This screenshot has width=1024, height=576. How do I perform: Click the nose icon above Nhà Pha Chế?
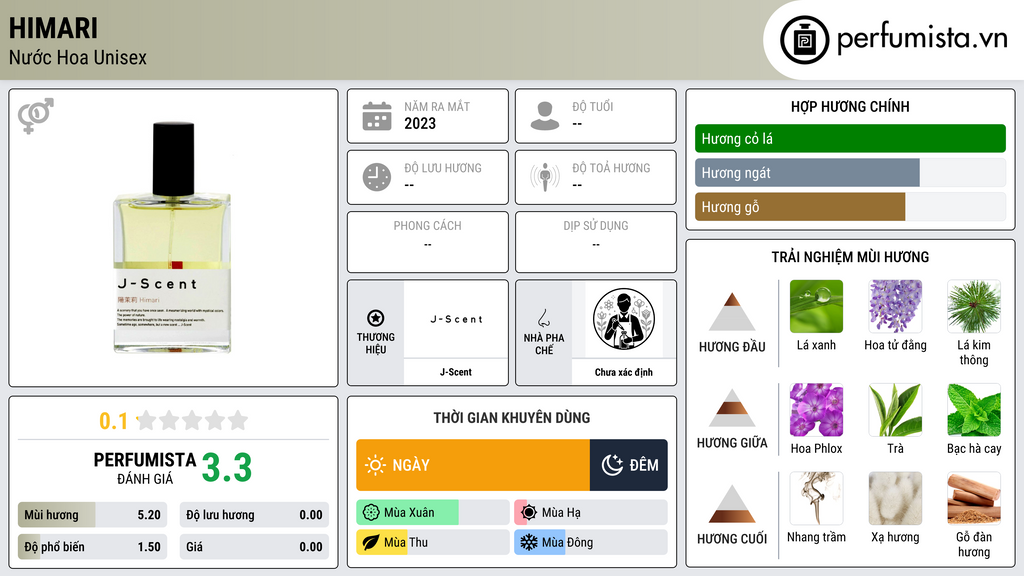pos(543,318)
